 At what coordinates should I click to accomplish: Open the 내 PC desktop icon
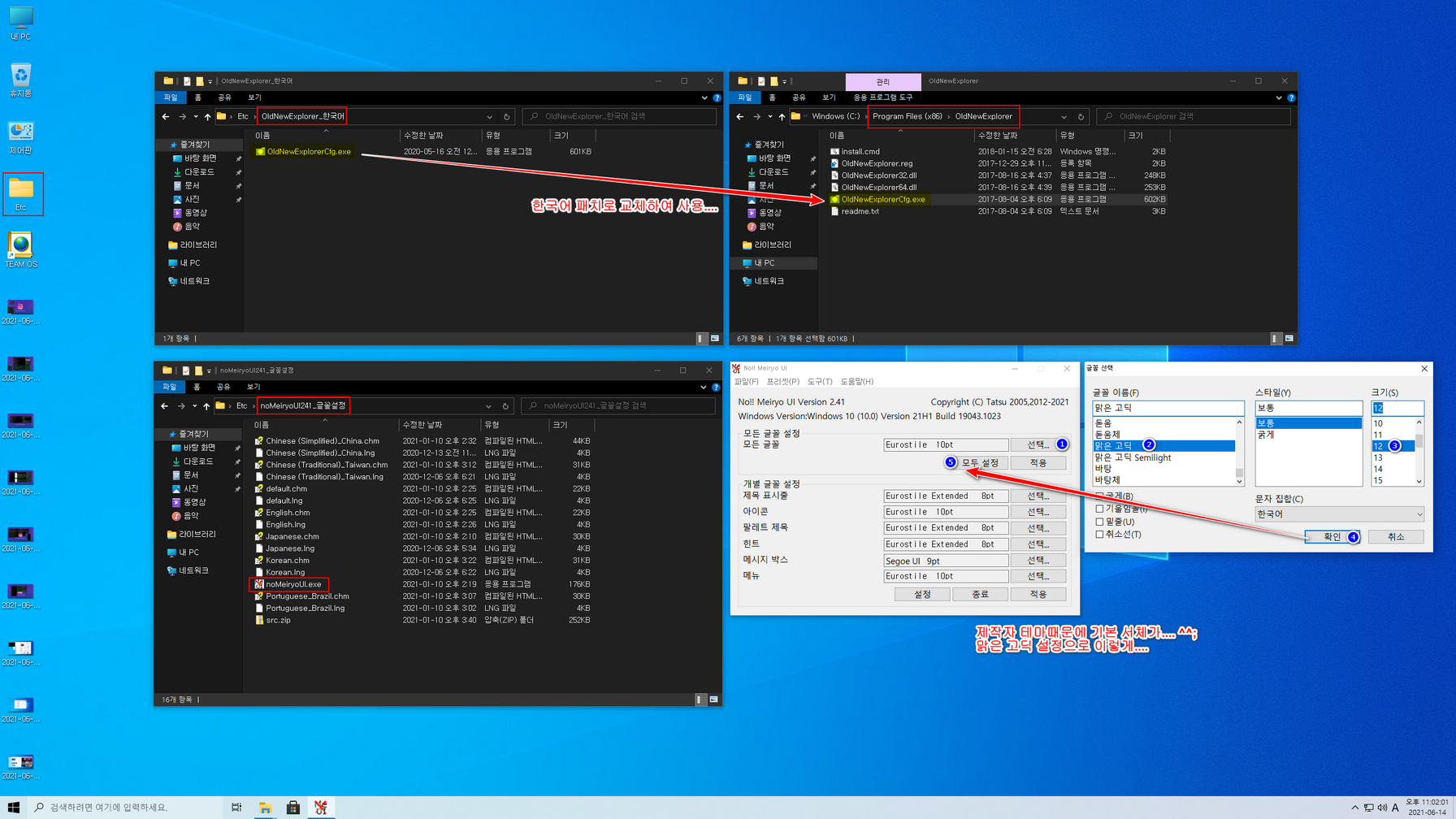(x=21, y=24)
